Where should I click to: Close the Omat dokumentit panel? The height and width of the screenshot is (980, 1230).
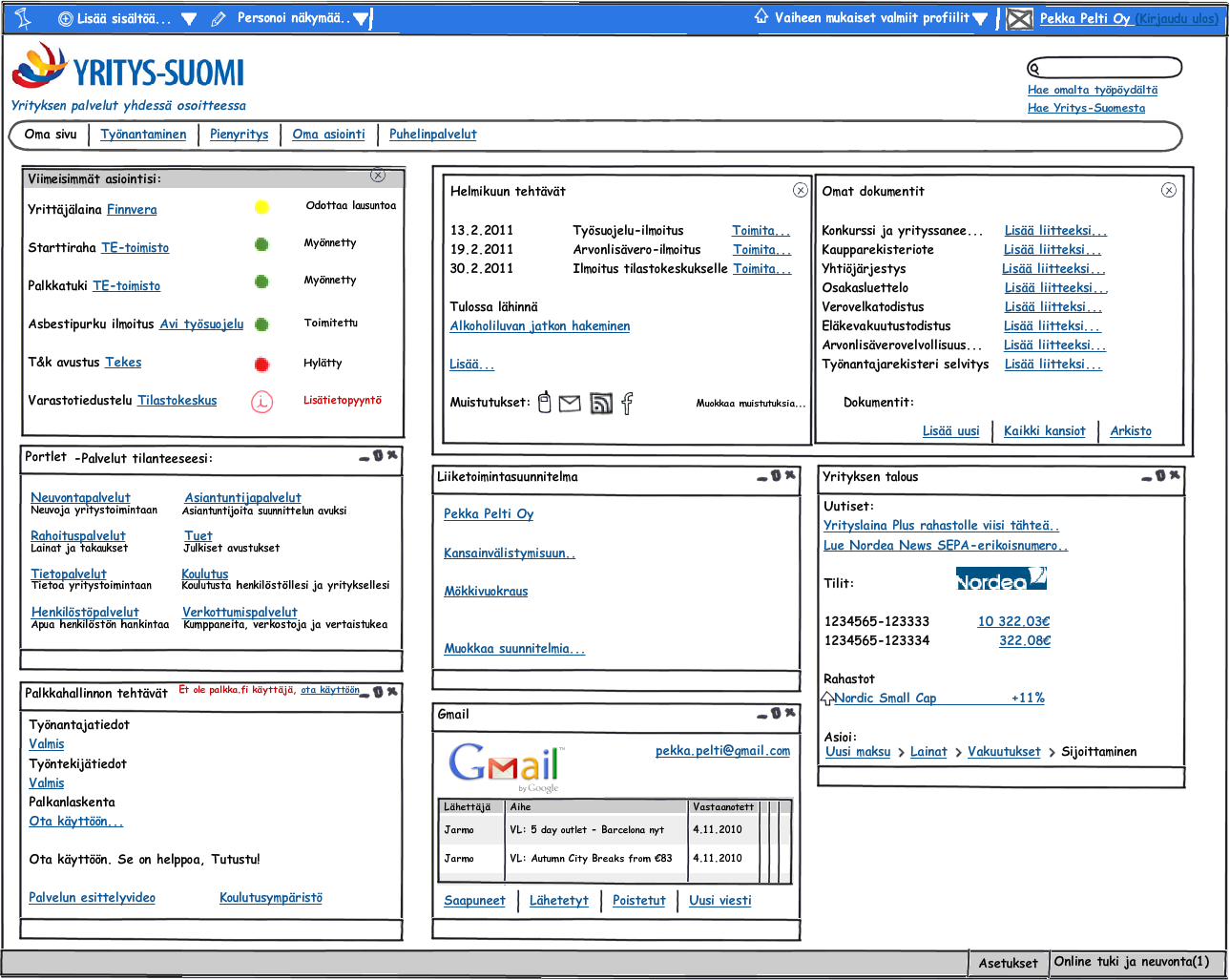[1169, 191]
